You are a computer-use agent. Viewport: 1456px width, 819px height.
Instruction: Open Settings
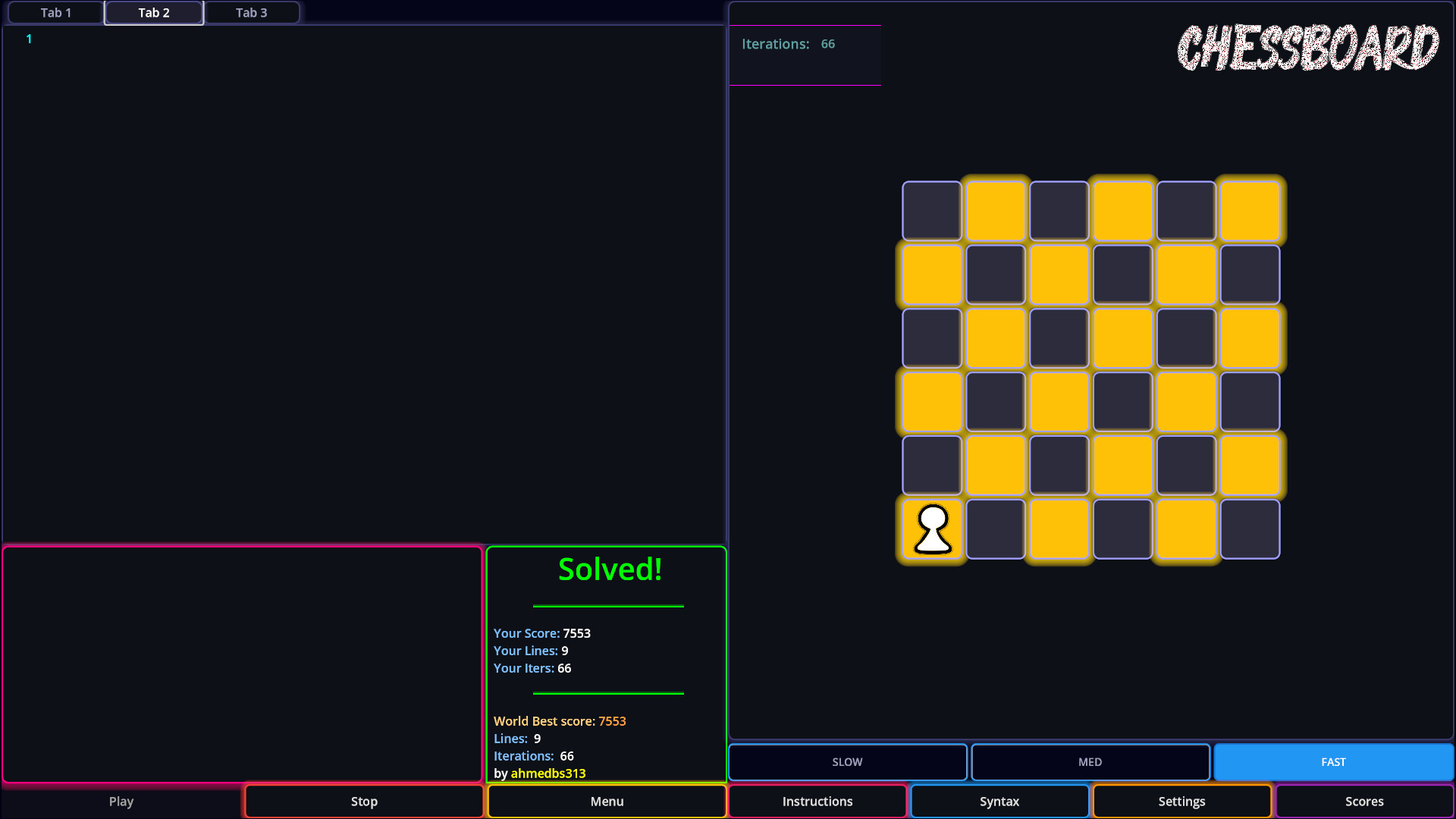coord(1181,801)
